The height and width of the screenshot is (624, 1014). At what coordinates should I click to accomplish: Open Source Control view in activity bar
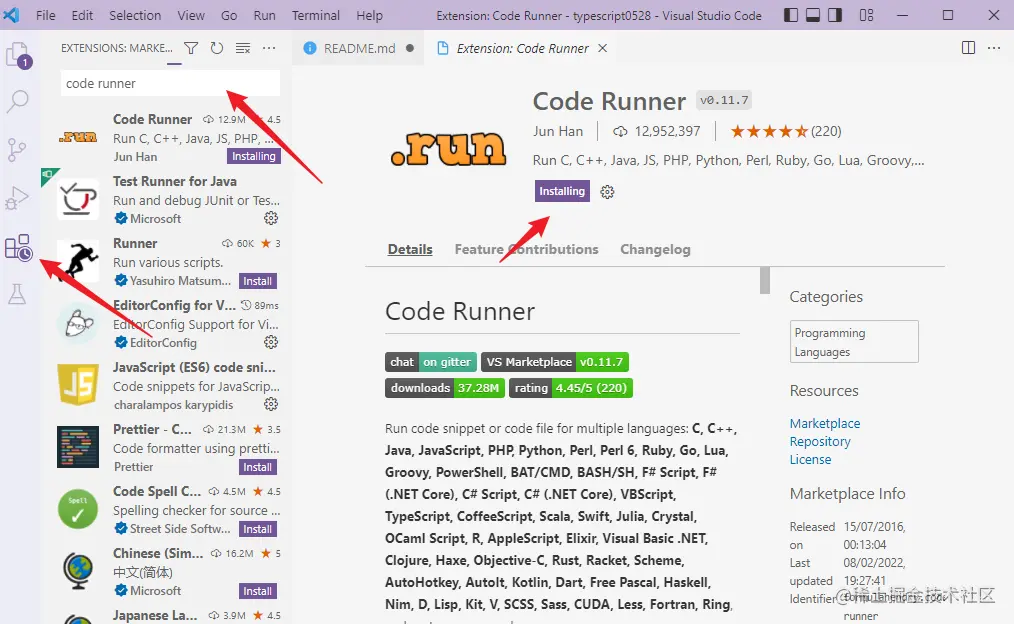click(x=17, y=150)
